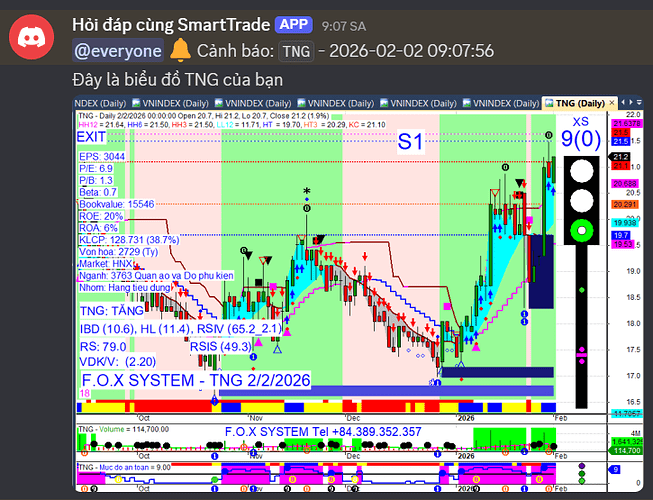Image resolution: width=653 pixels, height=500 pixels.
Task: Click the magenta 21.6378 price label
Action: click(627, 124)
